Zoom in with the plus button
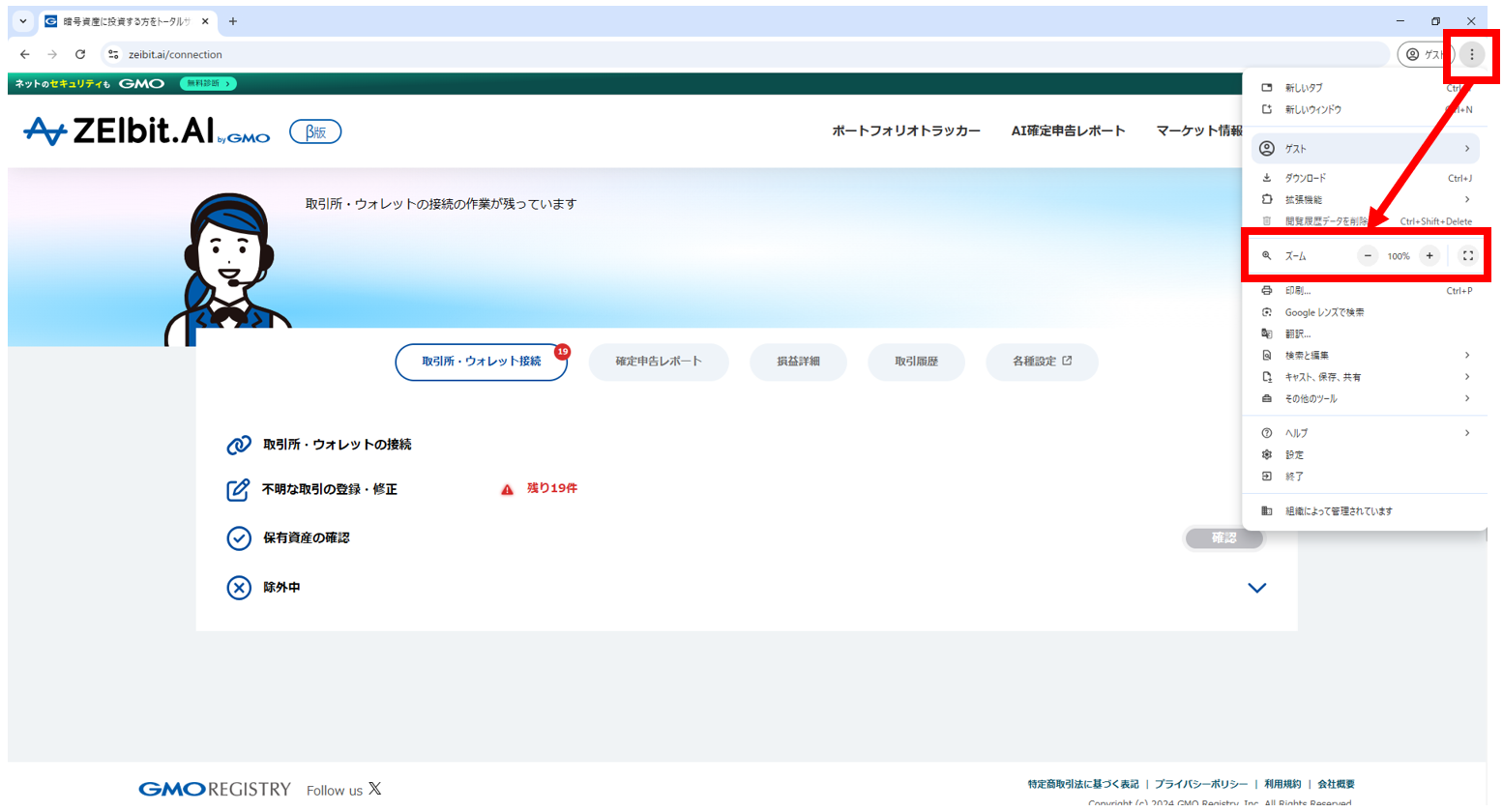This screenshot has width=1503, height=812. (x=1429, y=256)
